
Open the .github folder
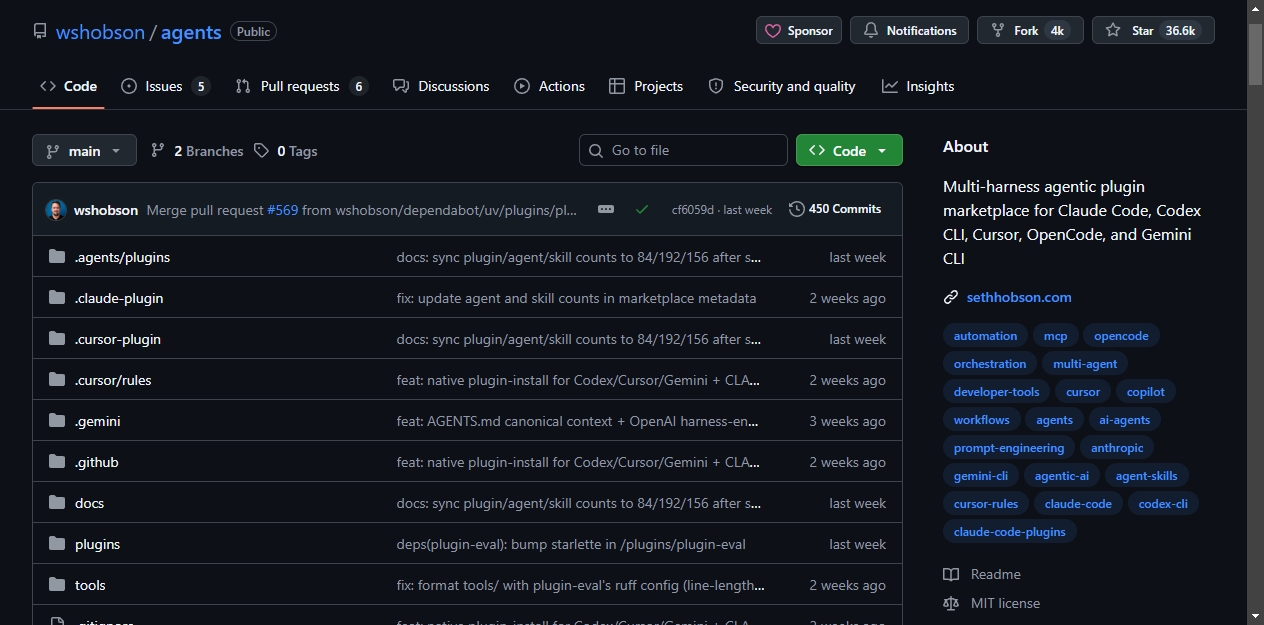[x=96, y=462]
